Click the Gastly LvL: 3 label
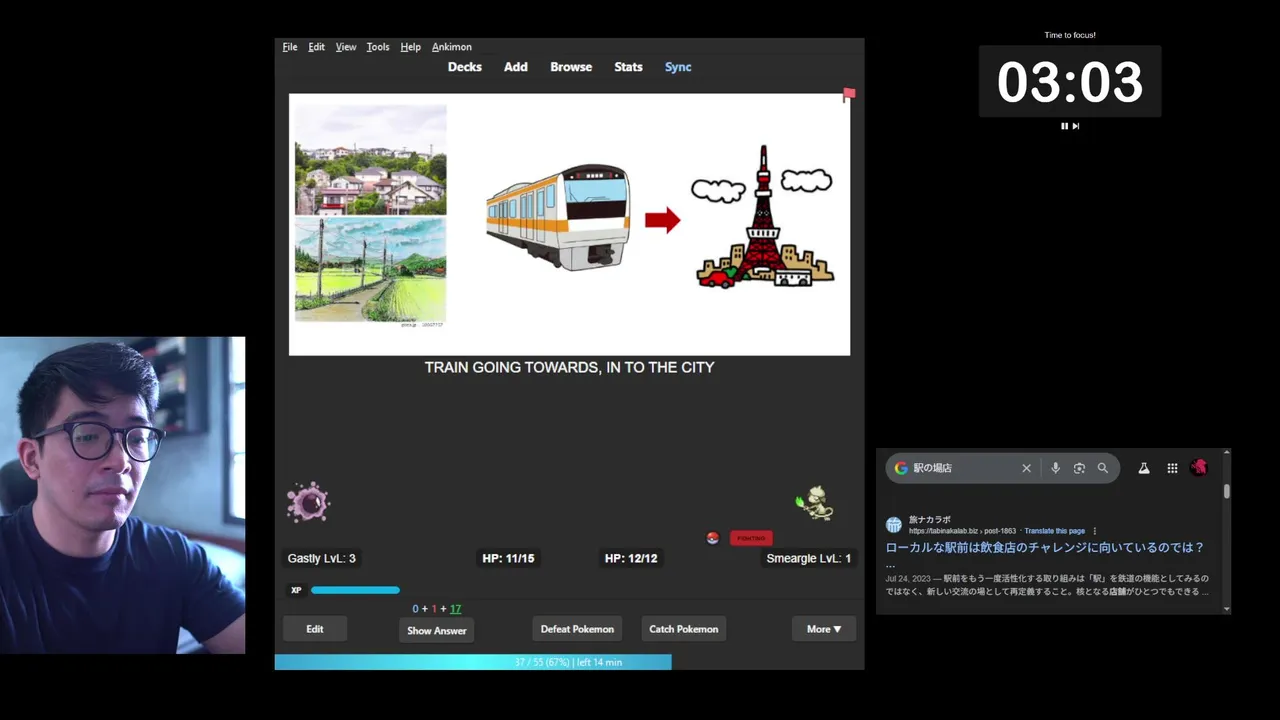Viewport: 1280px width, 720px height. 321,558
